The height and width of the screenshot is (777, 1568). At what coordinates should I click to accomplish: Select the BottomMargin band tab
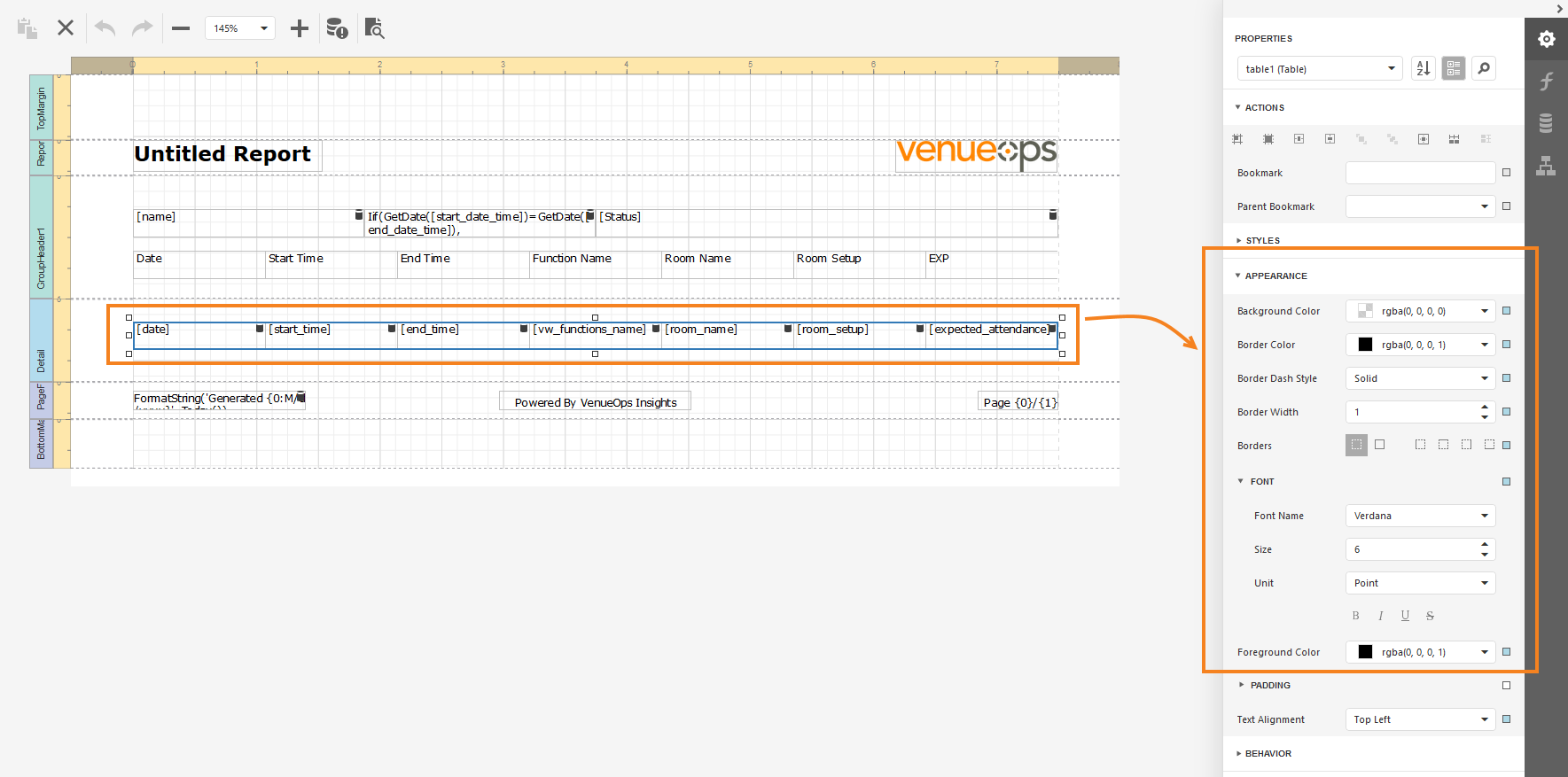click(x=41, y=443)
